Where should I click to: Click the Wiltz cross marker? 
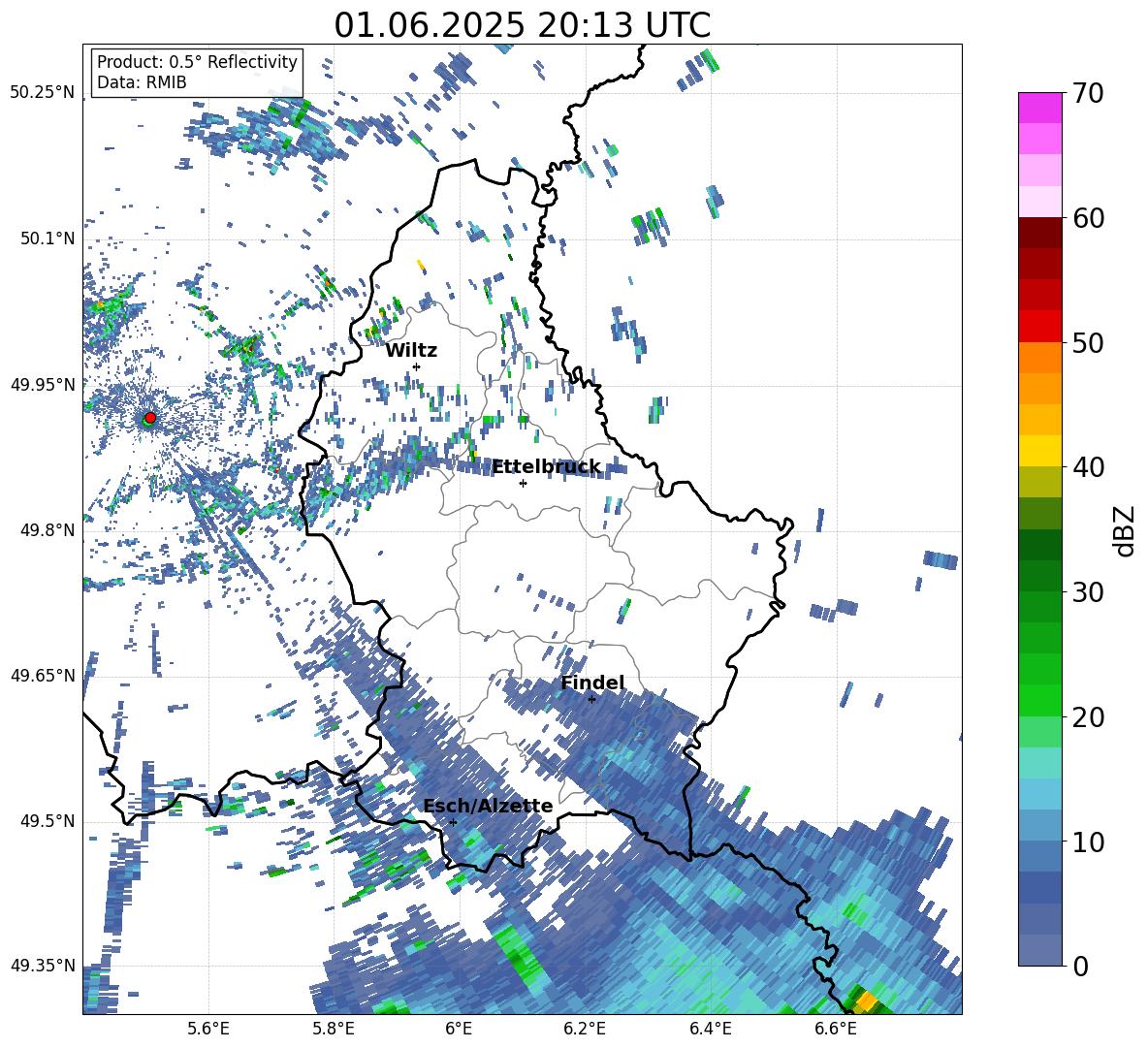417,366
